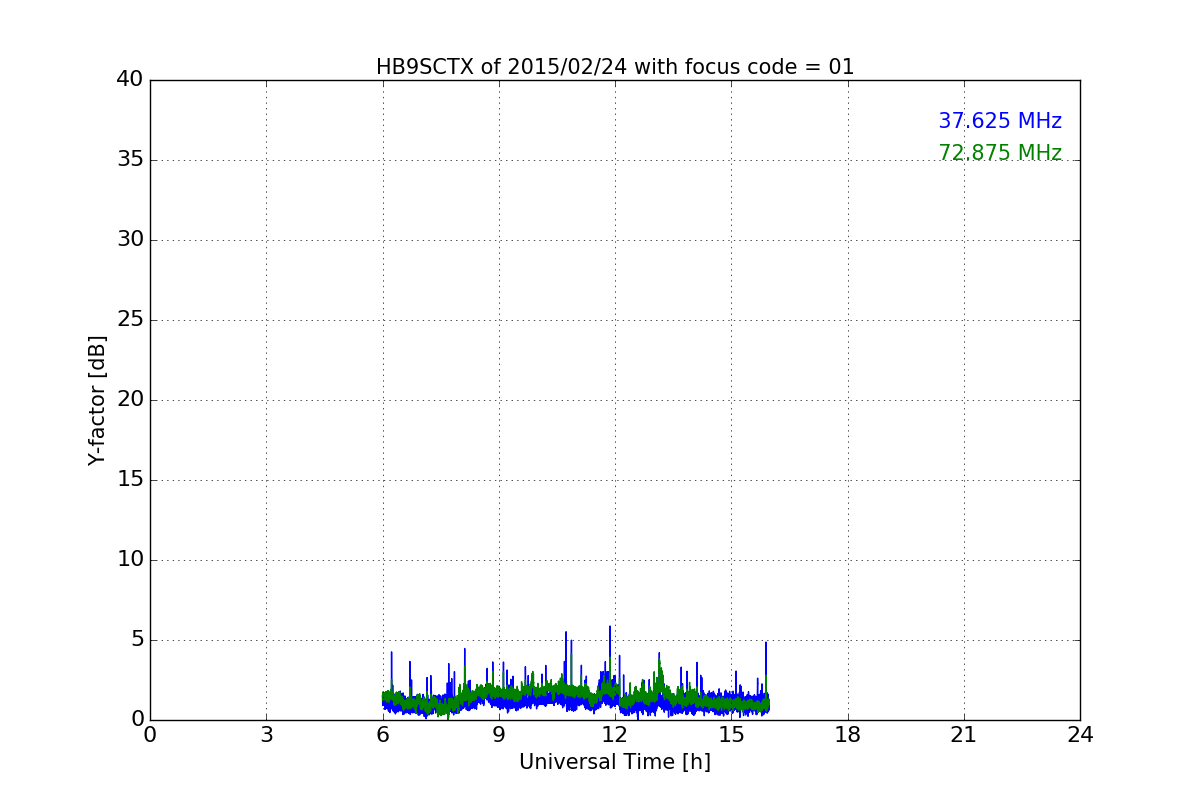Click the x-axis tick label '9'
Screen dimensions: 1200x800
click(499, 735)
